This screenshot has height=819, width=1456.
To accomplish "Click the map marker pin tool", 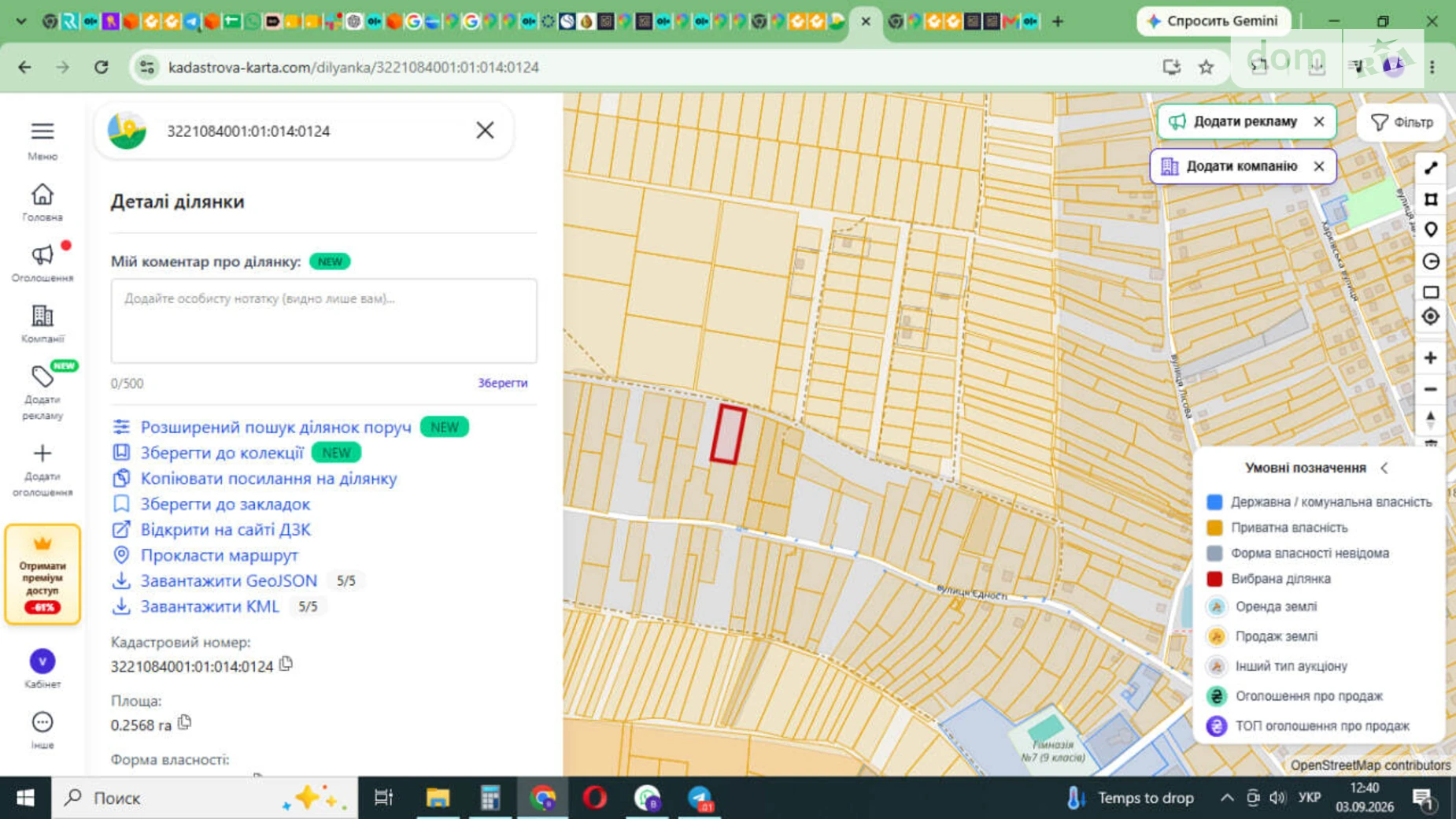I will click(x=1431, y=230).
